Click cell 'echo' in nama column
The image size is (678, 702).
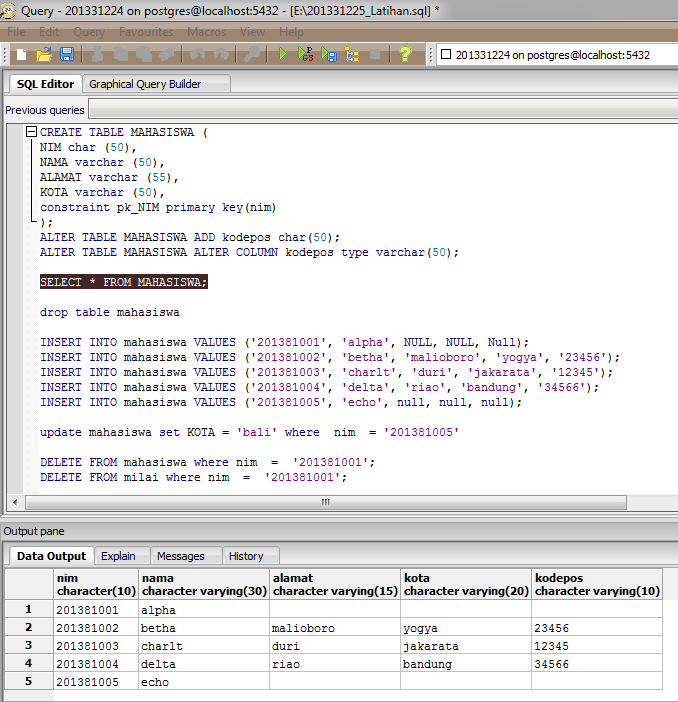click(x=204, y=681)
